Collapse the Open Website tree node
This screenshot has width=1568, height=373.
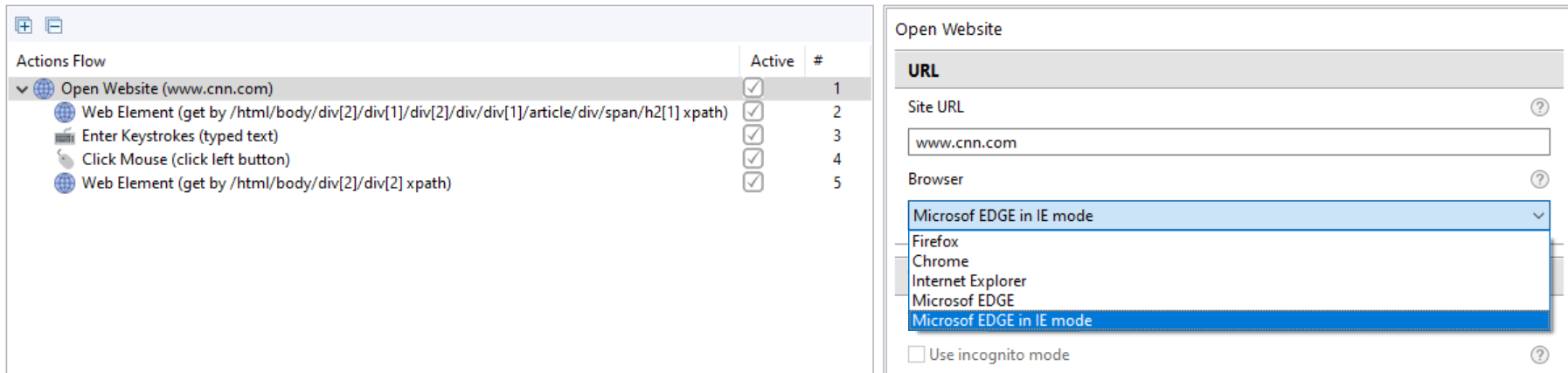click(x=22, y=89)
